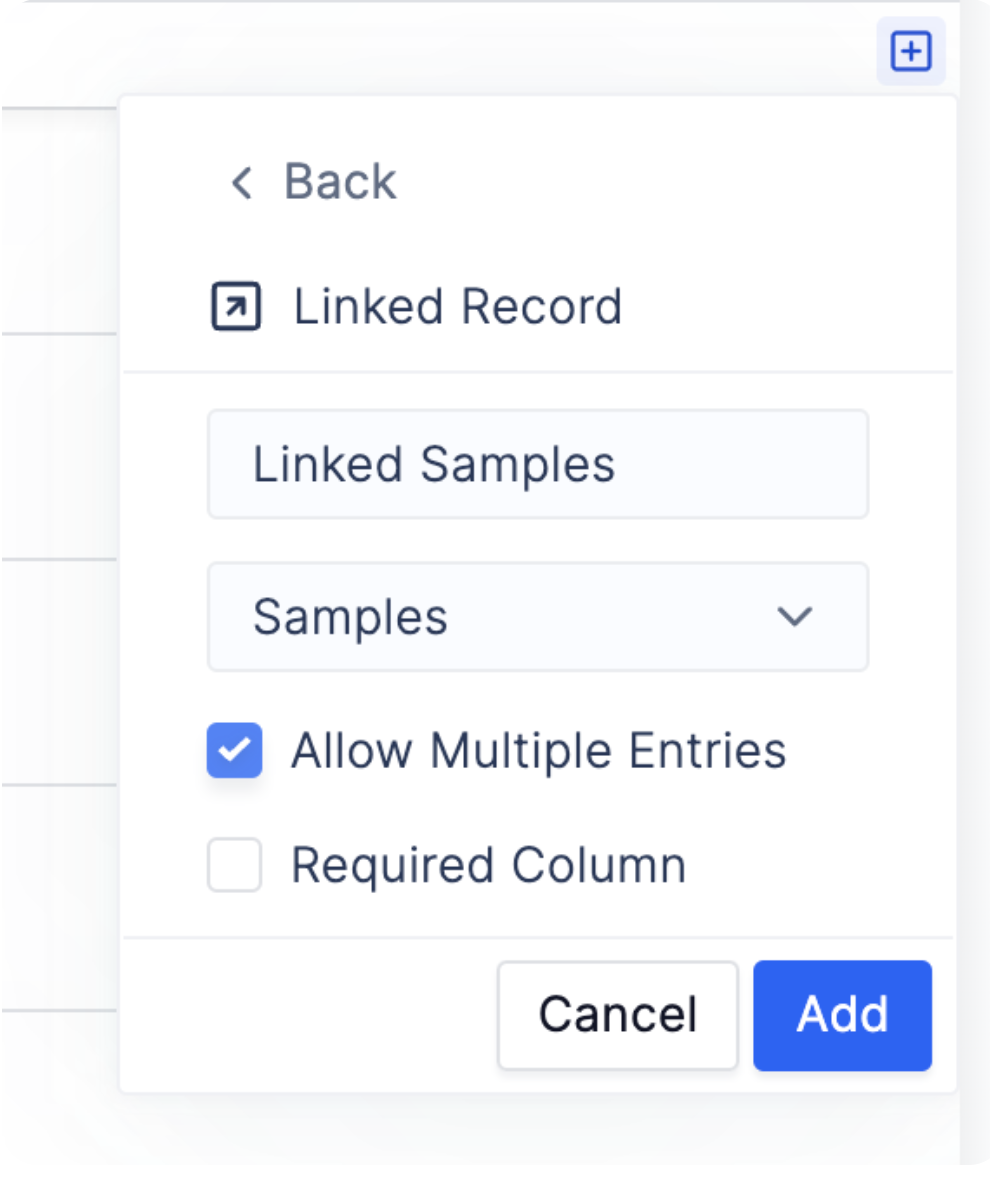Click the add column plus icon
Screen dimensions: 990x1180
pos(910,51)
